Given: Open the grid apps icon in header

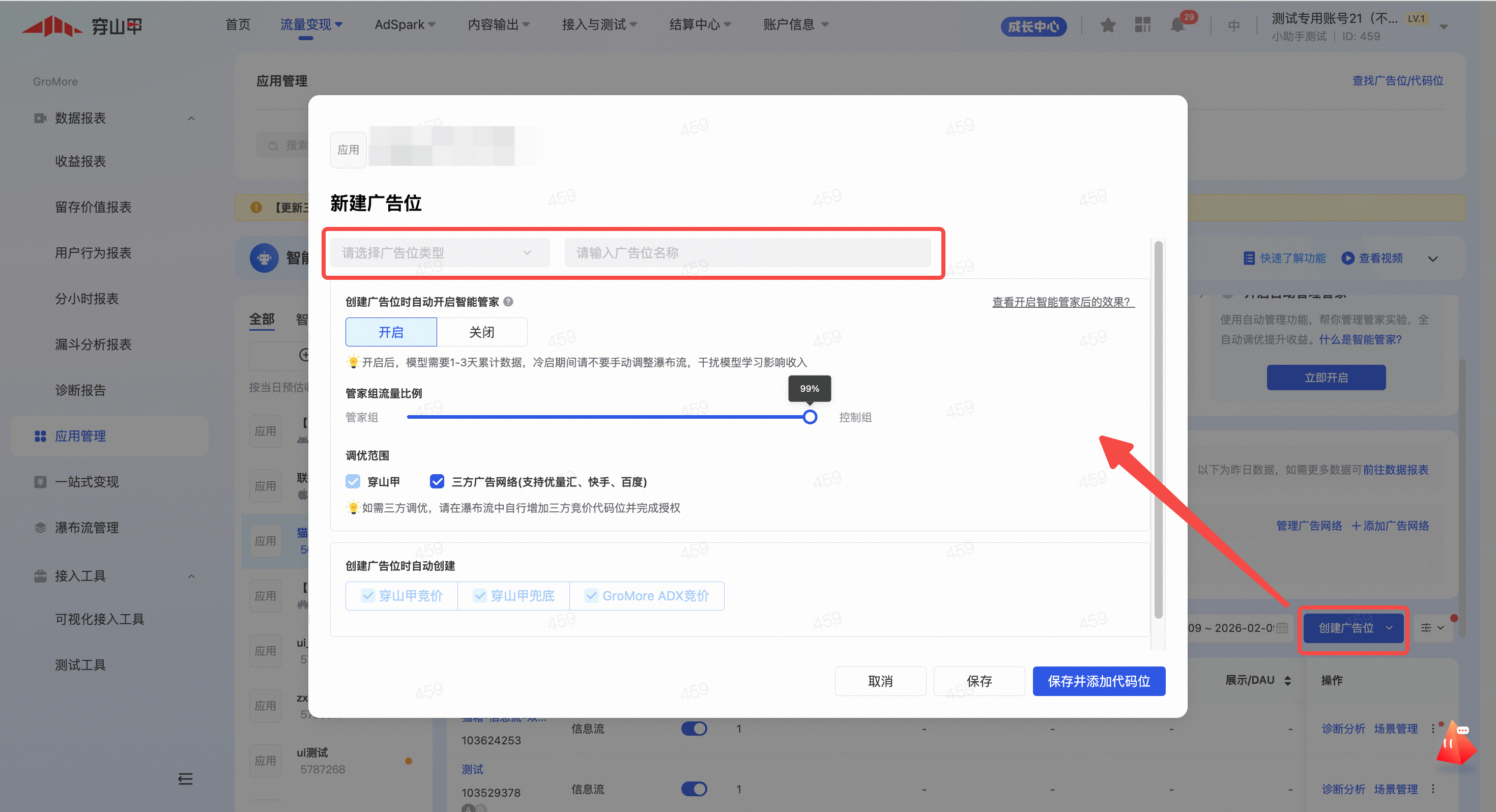Looking at the screenshot, I should (x=1142, y=25).
